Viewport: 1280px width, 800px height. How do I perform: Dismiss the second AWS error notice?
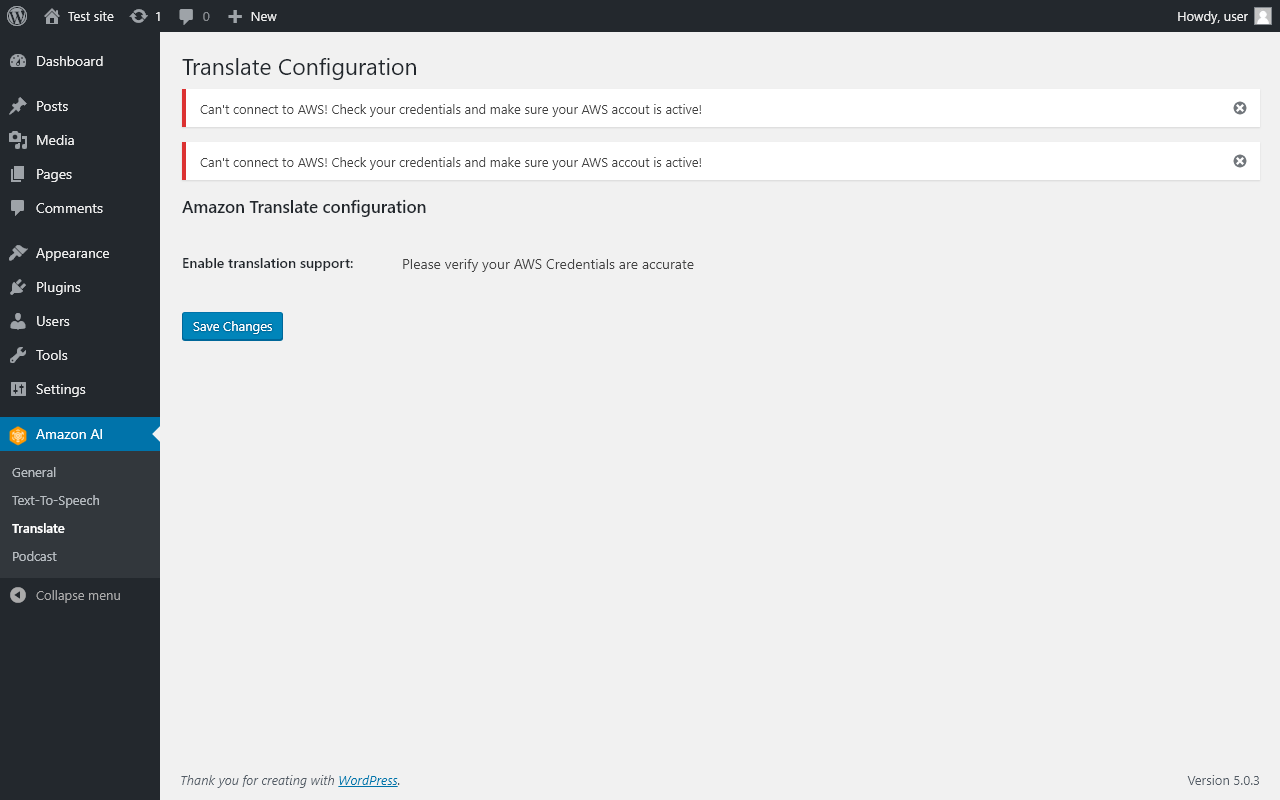(x=1240, y=161)
